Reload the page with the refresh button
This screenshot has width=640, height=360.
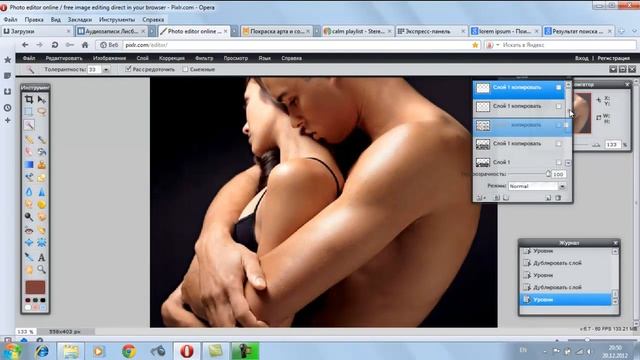(55, 45)
